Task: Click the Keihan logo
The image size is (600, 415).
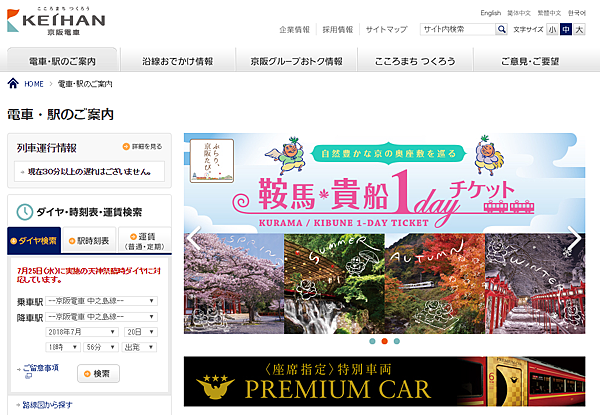Action: coord(56,21)
